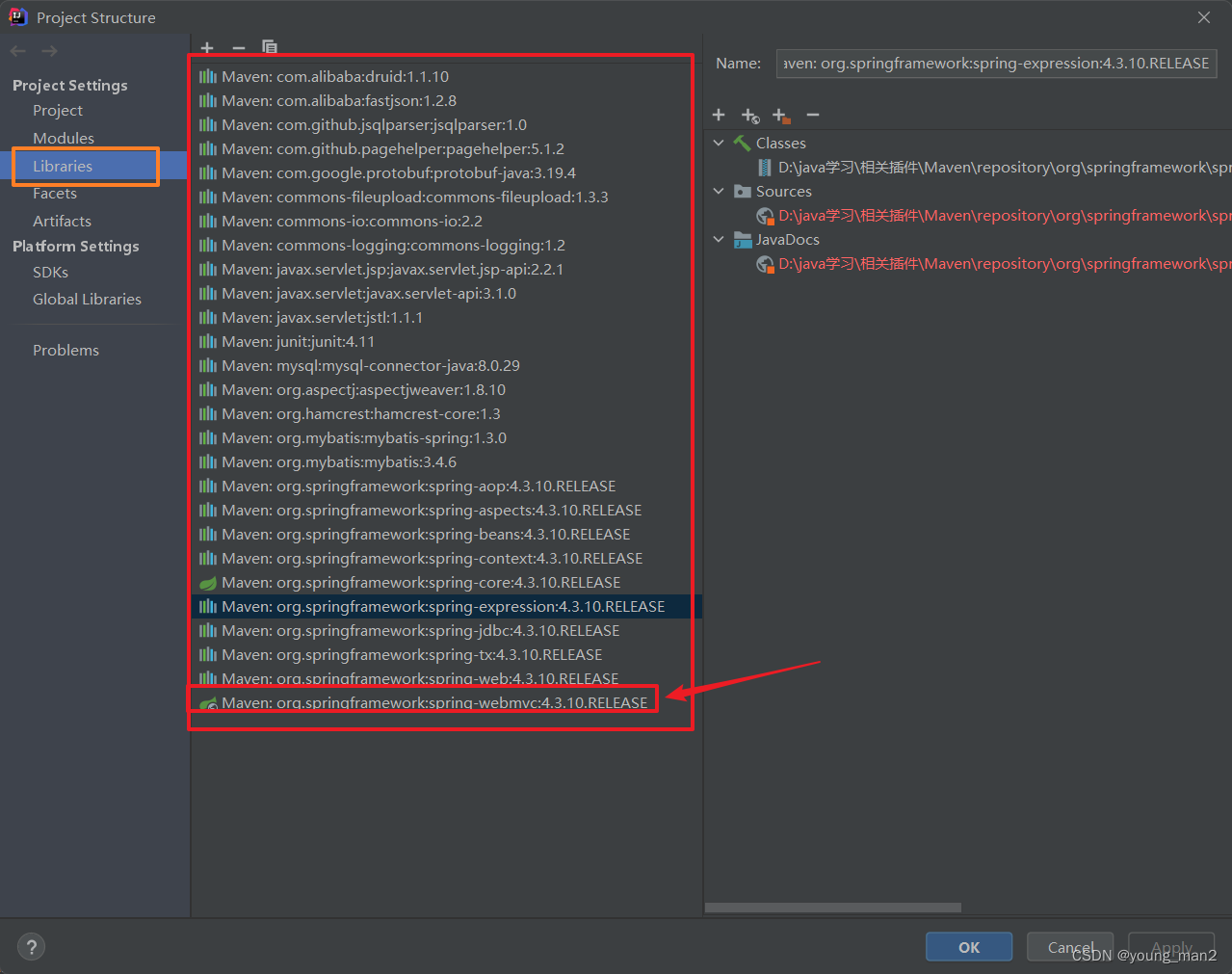Switch to the Artifacts section
The width and height of the screenshot is (1232, 974).
coord(62,221)
